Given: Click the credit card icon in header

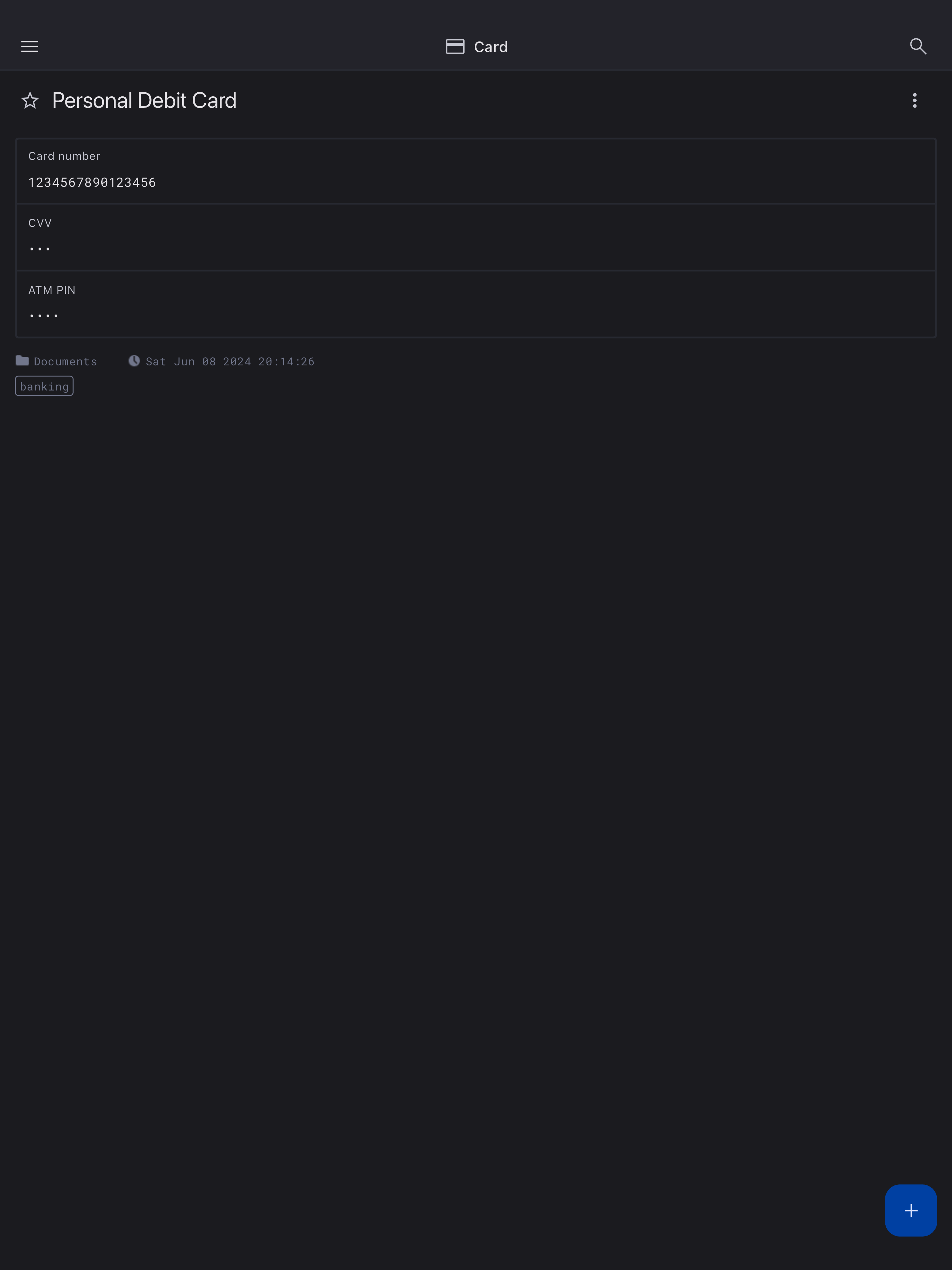Looking at the screenshot, I should (x=455, y=46).
